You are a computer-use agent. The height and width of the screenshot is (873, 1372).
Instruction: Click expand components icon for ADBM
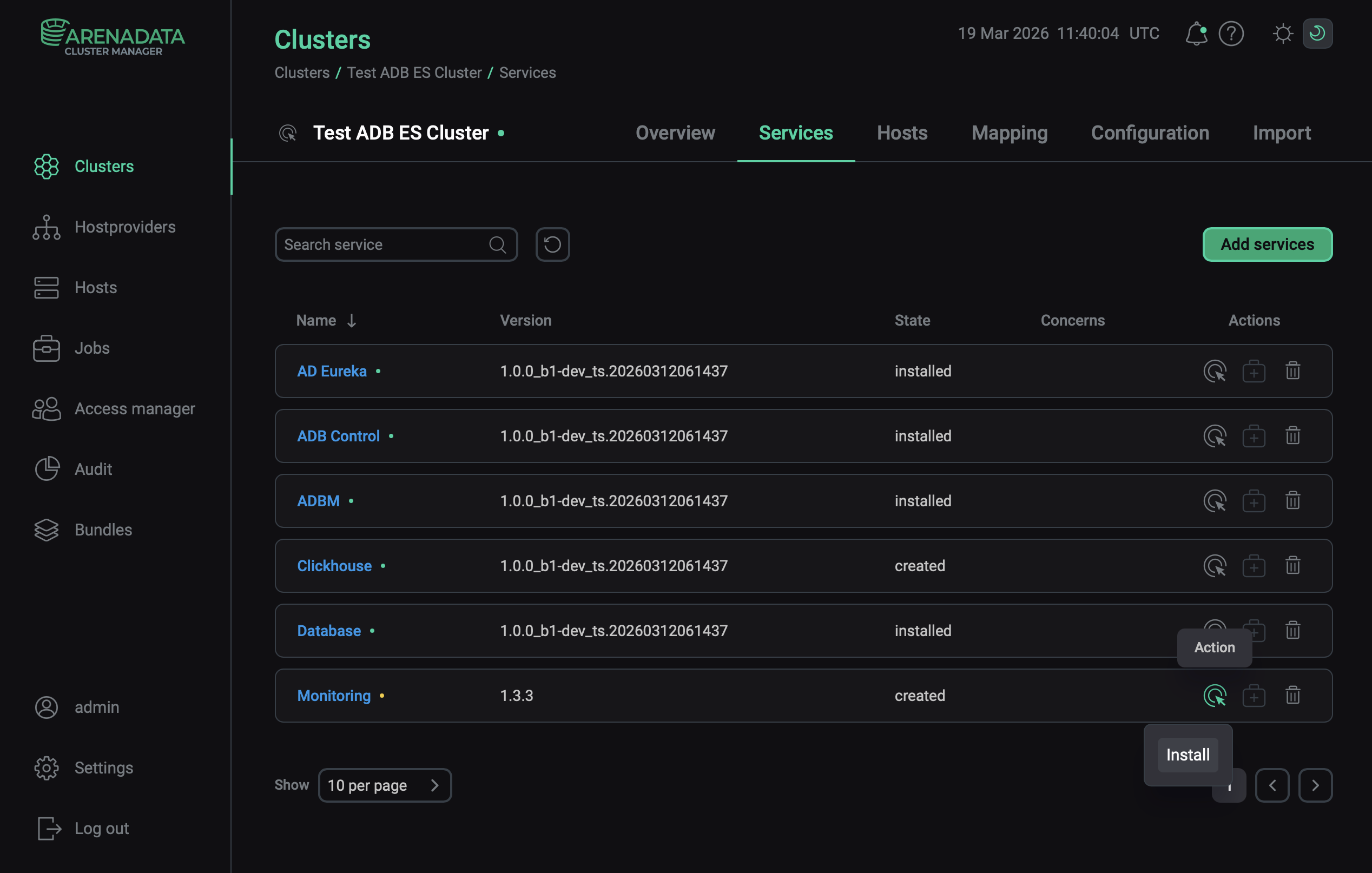pos(1254,501)
